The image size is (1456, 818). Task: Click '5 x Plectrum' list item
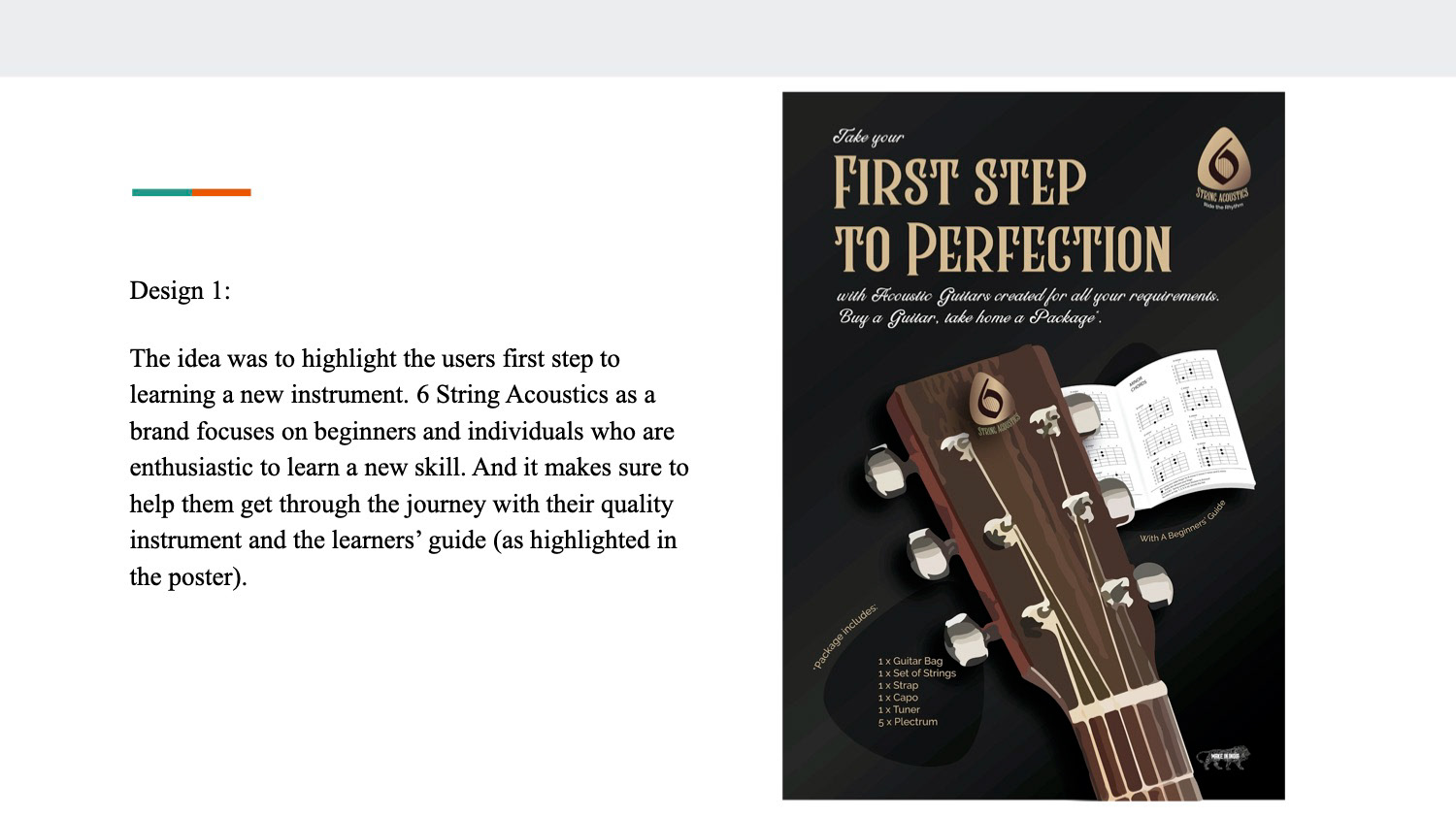(908, 722)
